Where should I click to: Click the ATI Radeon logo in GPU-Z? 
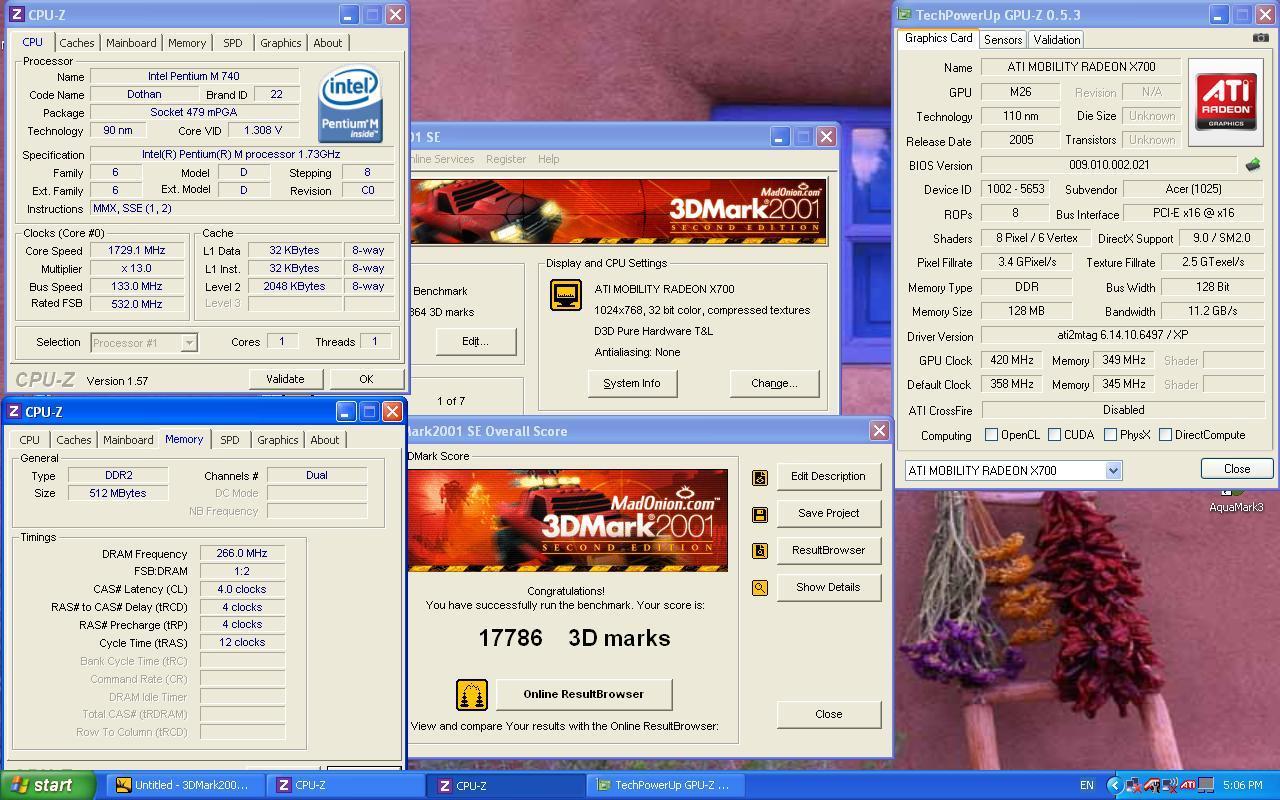(x=1226, y=102)
